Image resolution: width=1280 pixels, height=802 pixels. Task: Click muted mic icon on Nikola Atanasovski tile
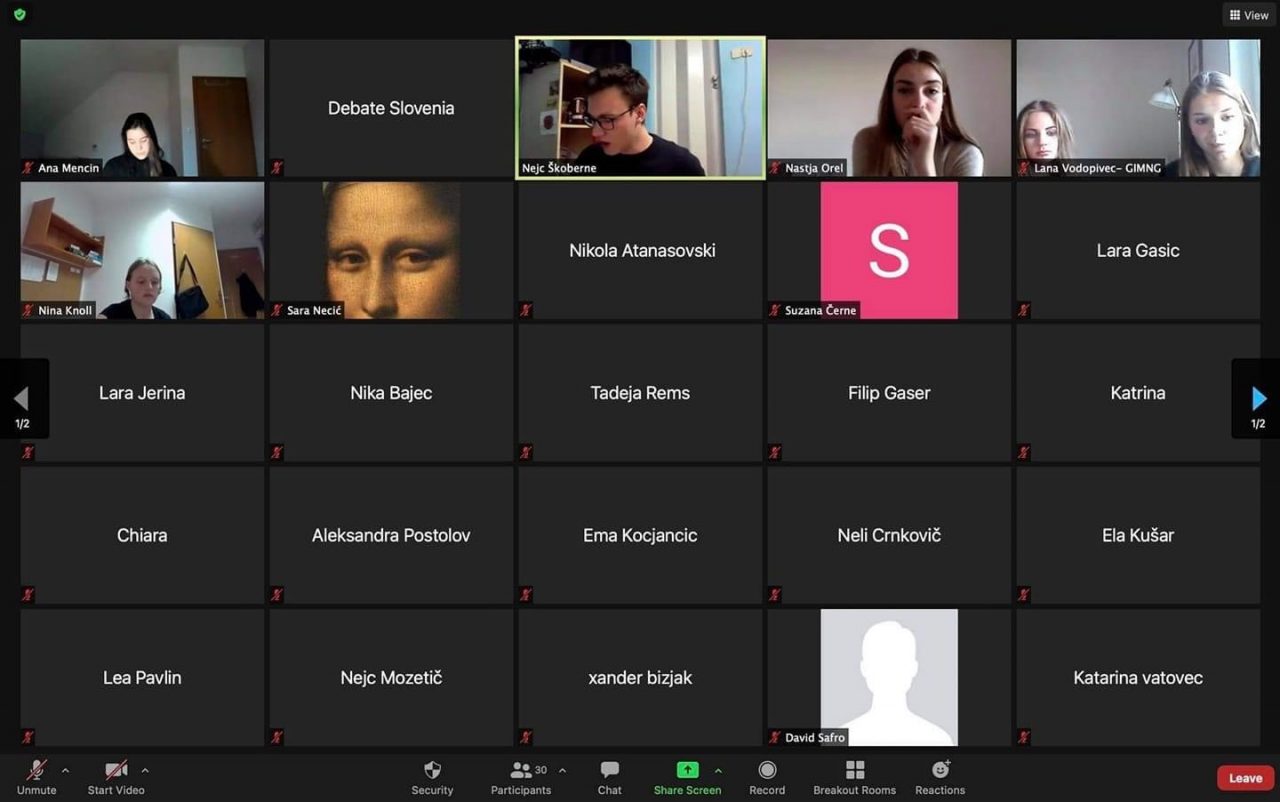tap(526, 310)
